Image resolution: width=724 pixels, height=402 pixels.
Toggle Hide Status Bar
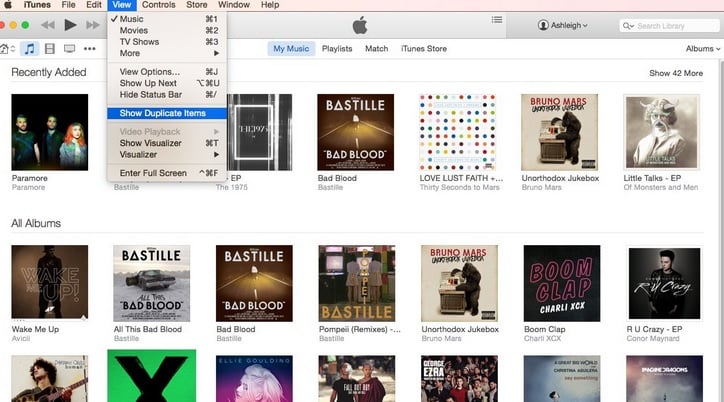click(167, 95)
